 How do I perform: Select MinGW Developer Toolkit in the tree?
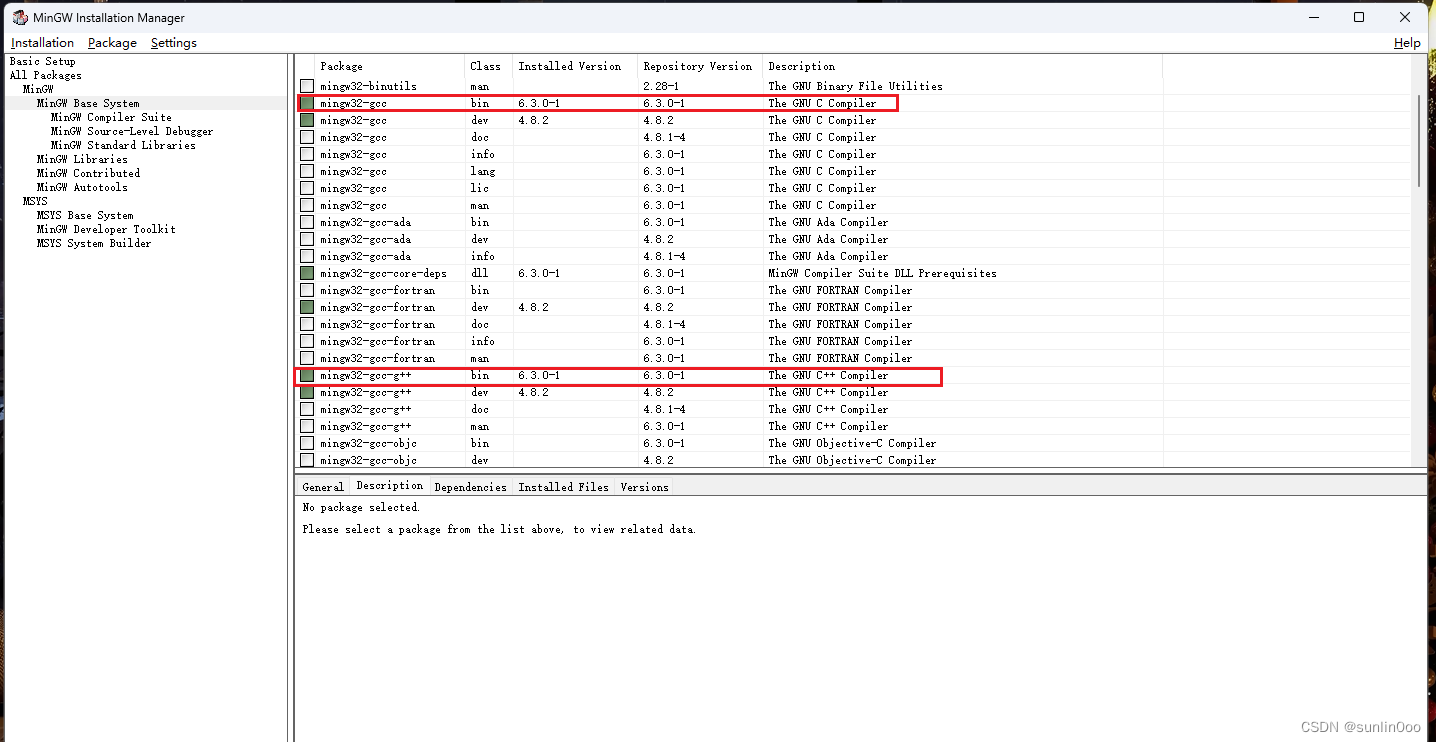click(x=106, y=229)
